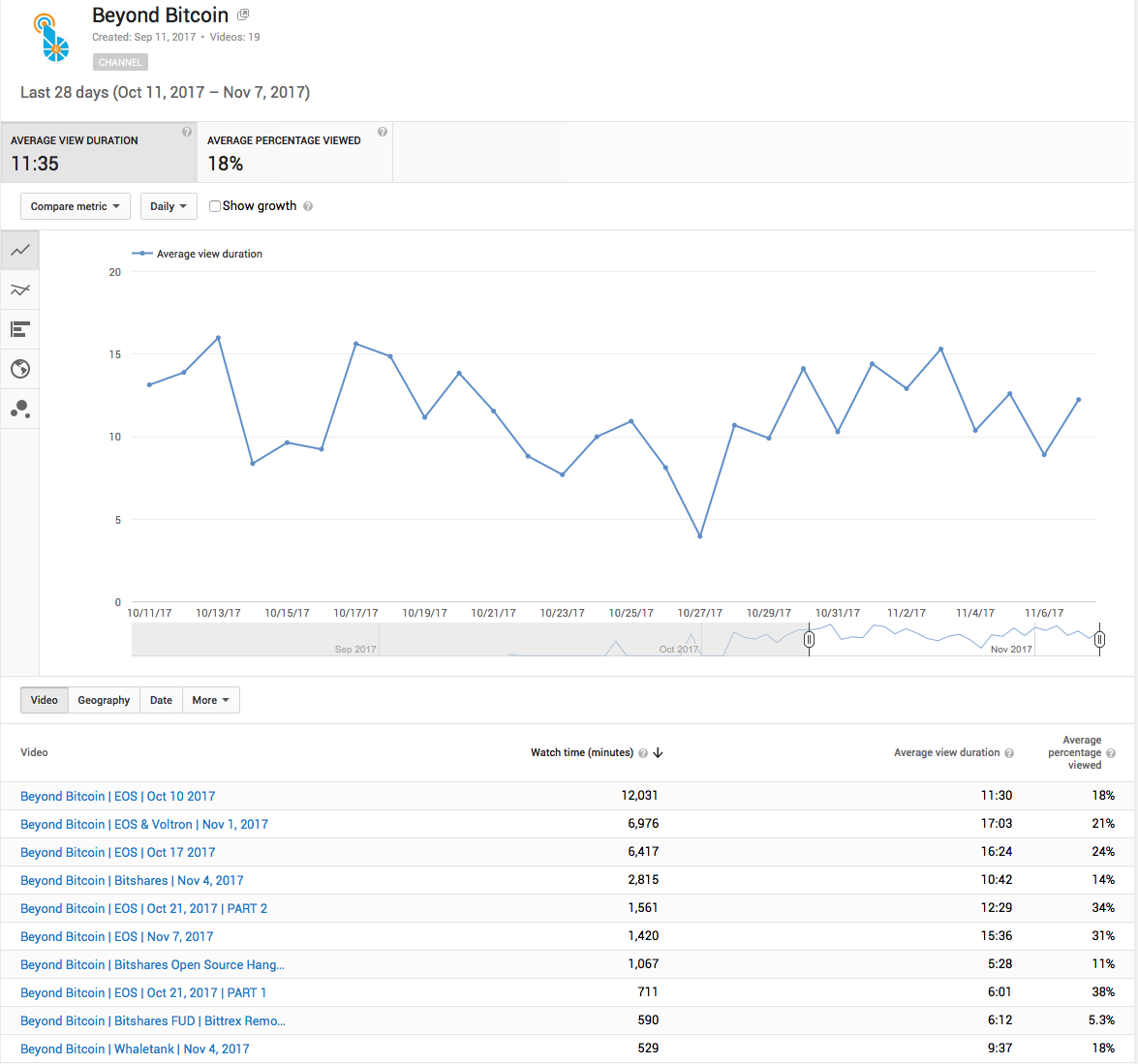Click the CHANNEL badge
This screenshot has height=1064, width=1138.
tap(120, 62)
